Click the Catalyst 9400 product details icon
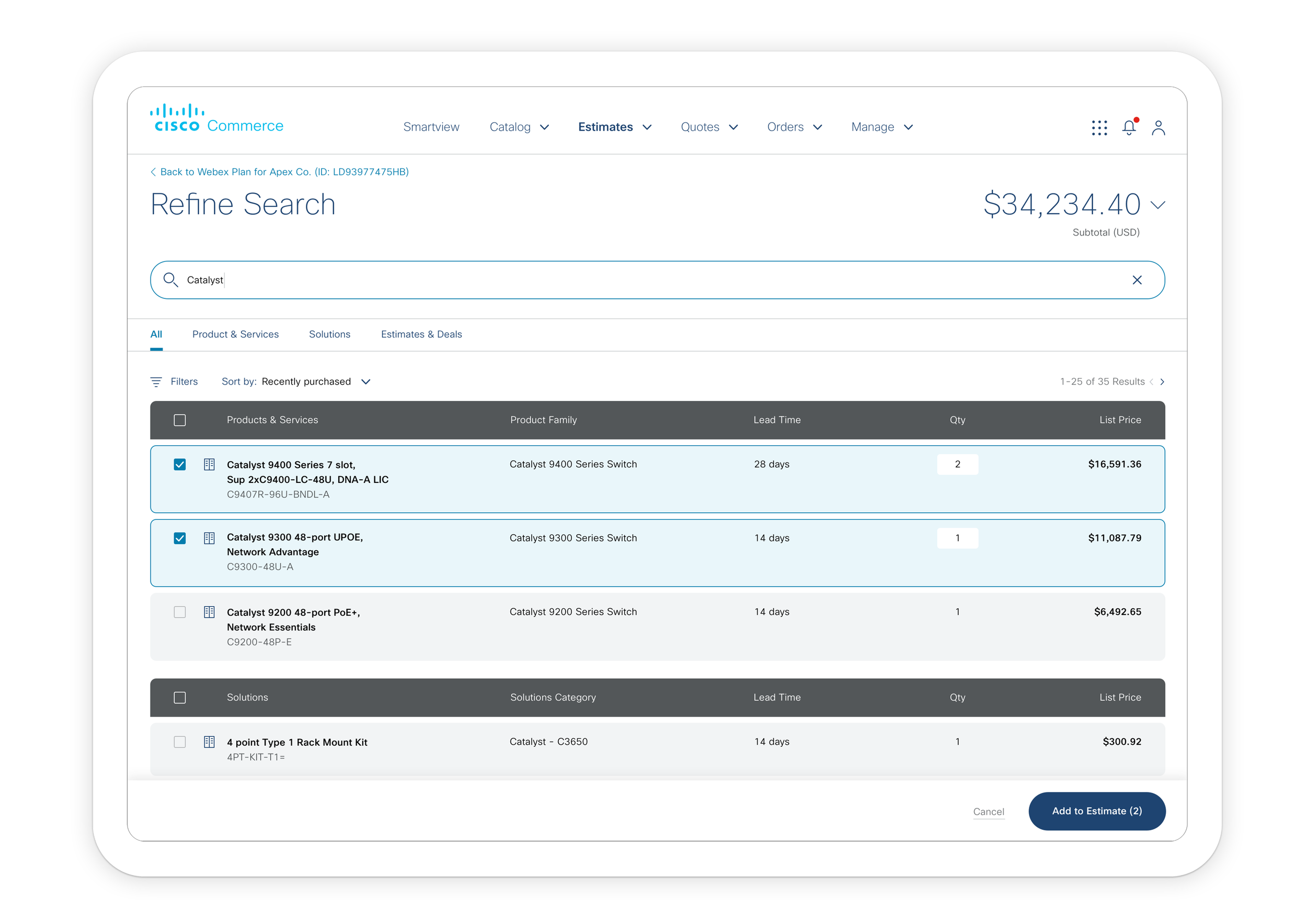Screen dimensions: 1307x924 (x=209, y=465)
